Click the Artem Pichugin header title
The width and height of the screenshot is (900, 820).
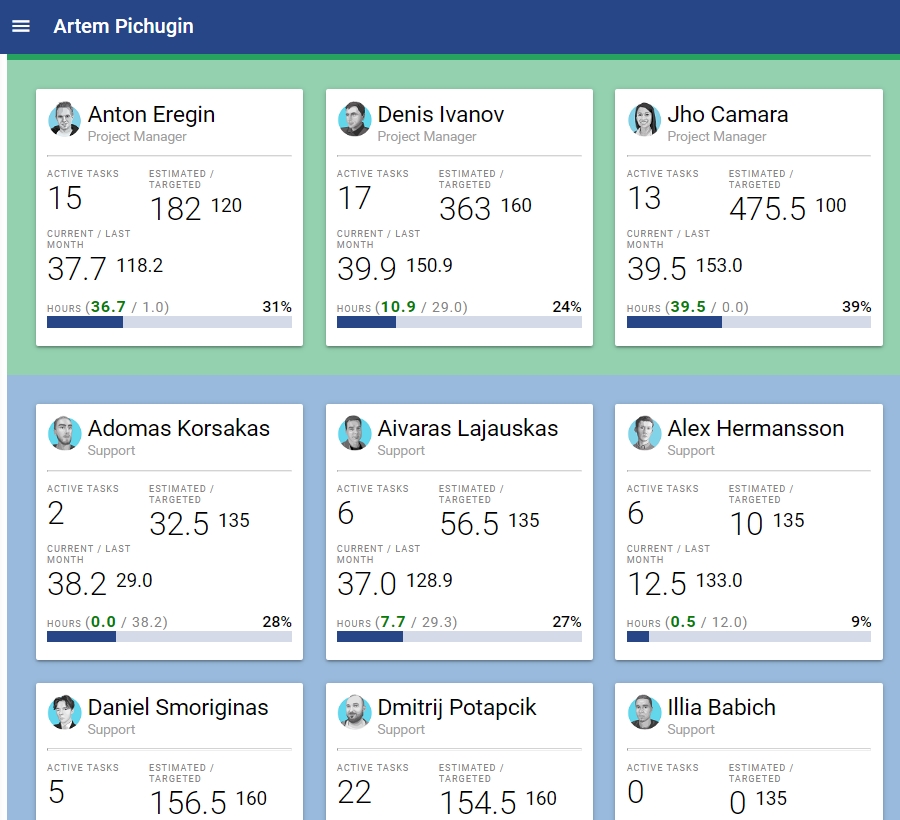tap(123, 26)
